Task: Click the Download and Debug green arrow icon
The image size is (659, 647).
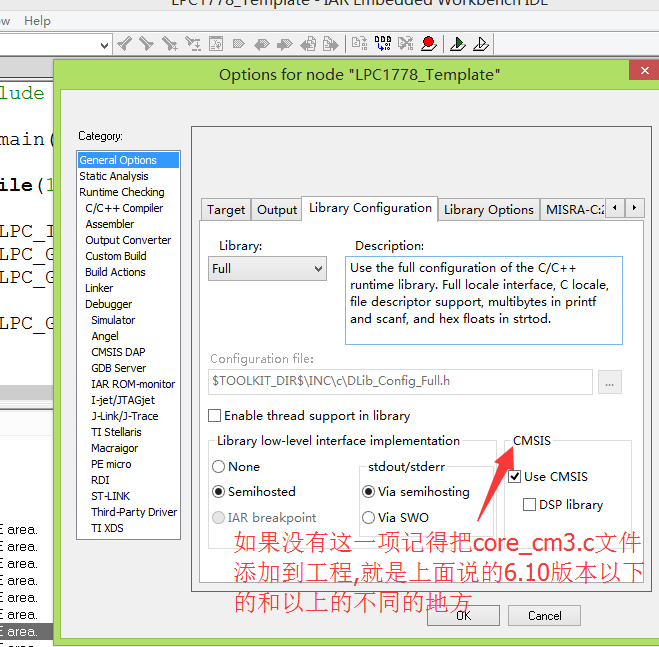Action: coord(457,43)
